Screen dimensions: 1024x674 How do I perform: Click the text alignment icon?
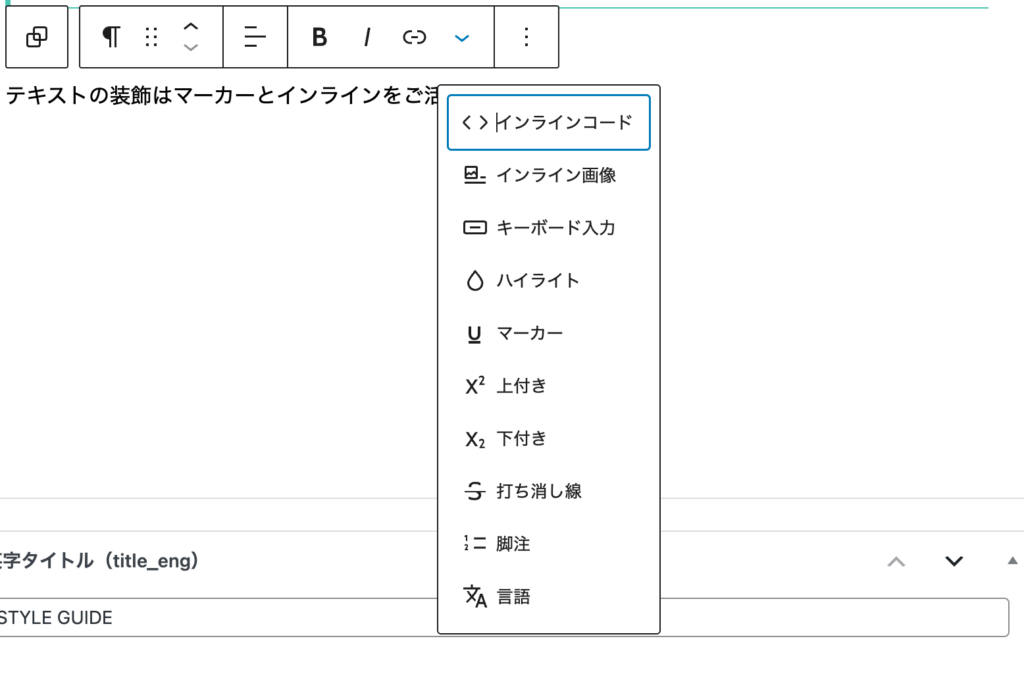pyautogui.click(x=255, y=37)
